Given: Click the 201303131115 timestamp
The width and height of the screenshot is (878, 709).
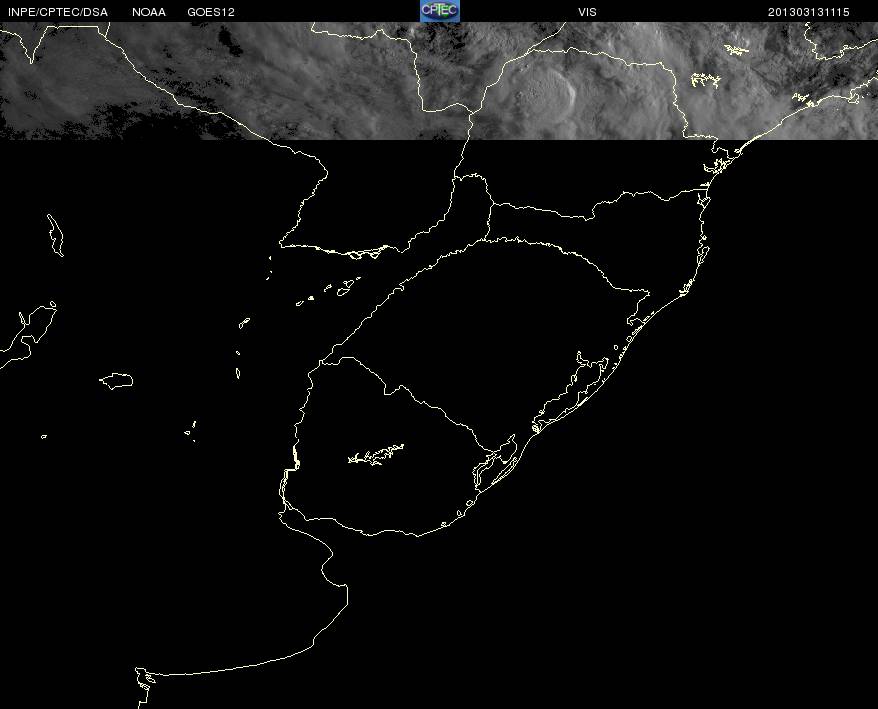Looking at the screenshot, I should 809,12.
